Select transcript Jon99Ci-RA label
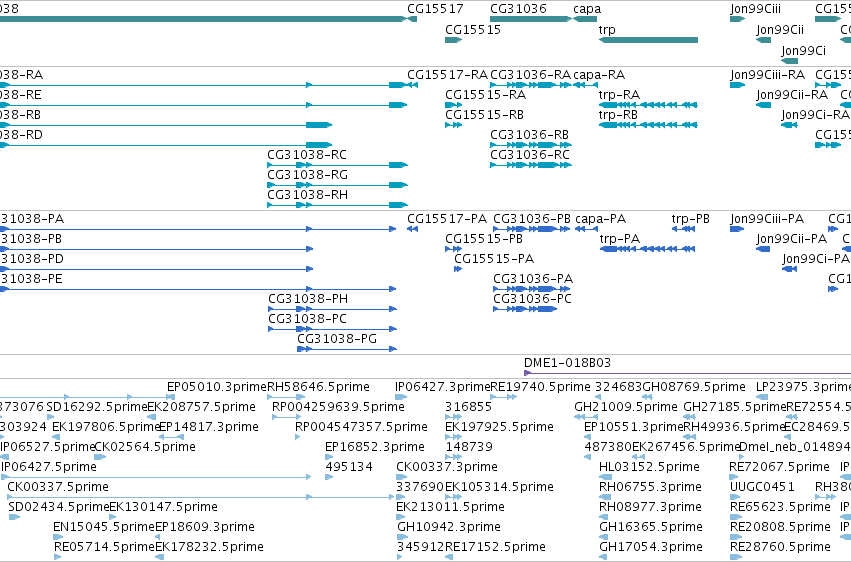Screen dimensions: 851x562 click(x=816, y=115)
